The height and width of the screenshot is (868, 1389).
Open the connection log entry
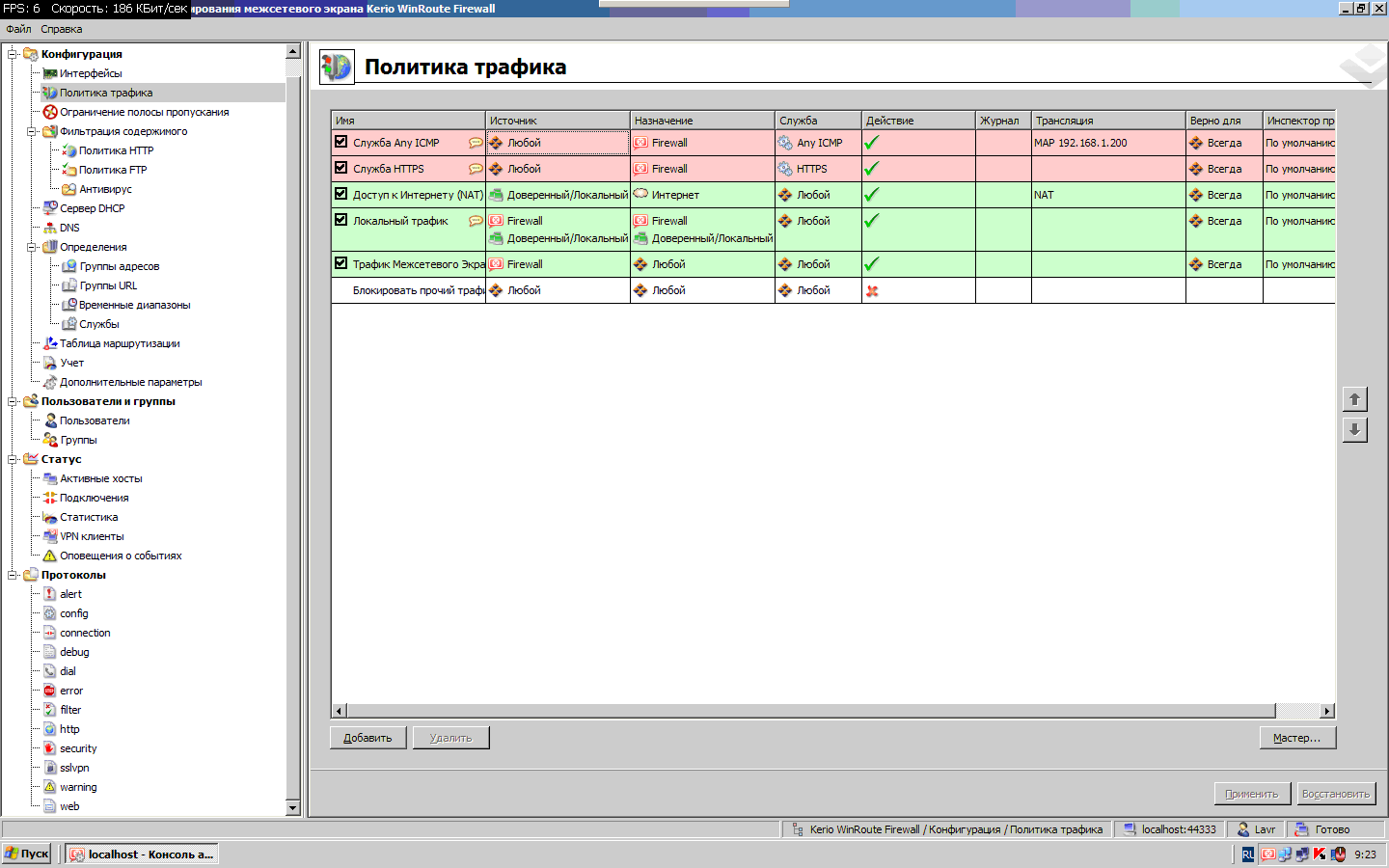pyautogui.click(x=85, y=633)
